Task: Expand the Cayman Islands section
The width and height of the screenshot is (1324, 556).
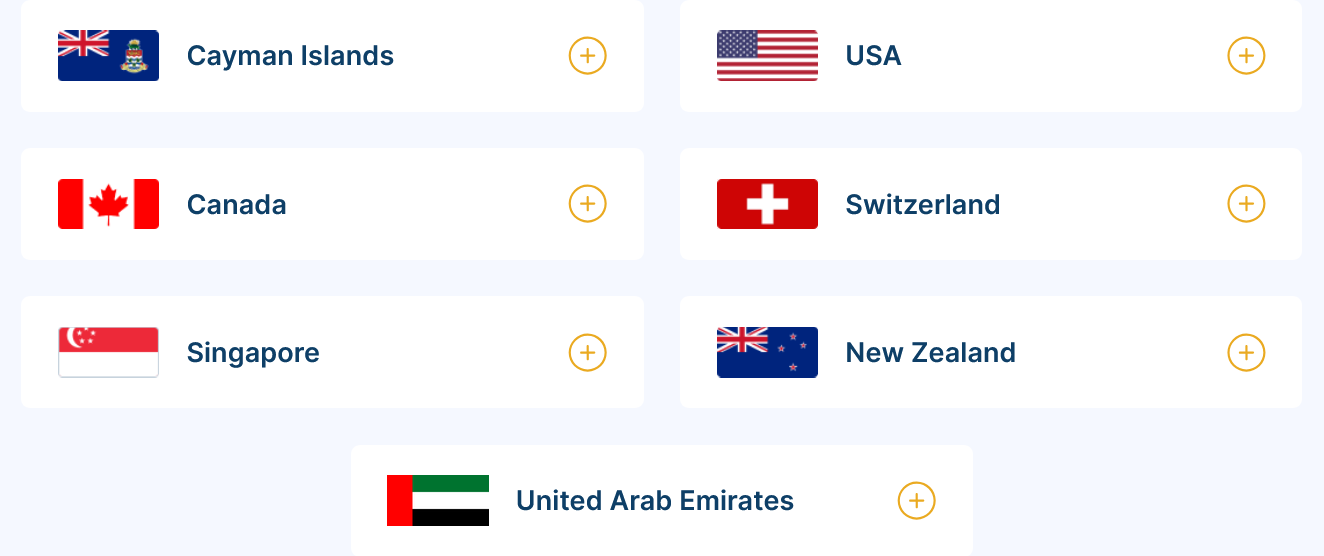Action: click(x=588, y=56)
